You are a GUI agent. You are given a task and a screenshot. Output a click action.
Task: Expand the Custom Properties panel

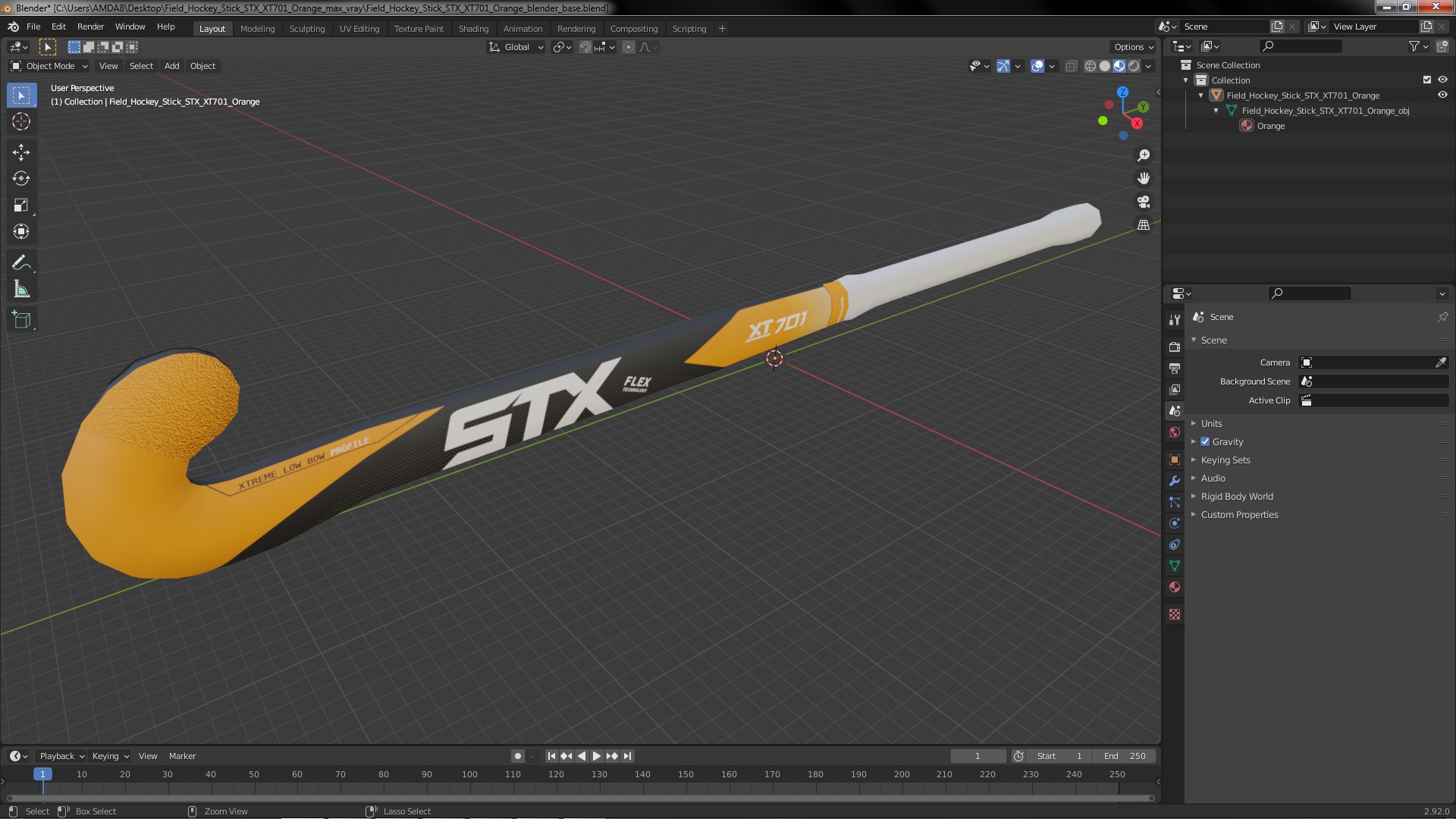coord(1239,514)
